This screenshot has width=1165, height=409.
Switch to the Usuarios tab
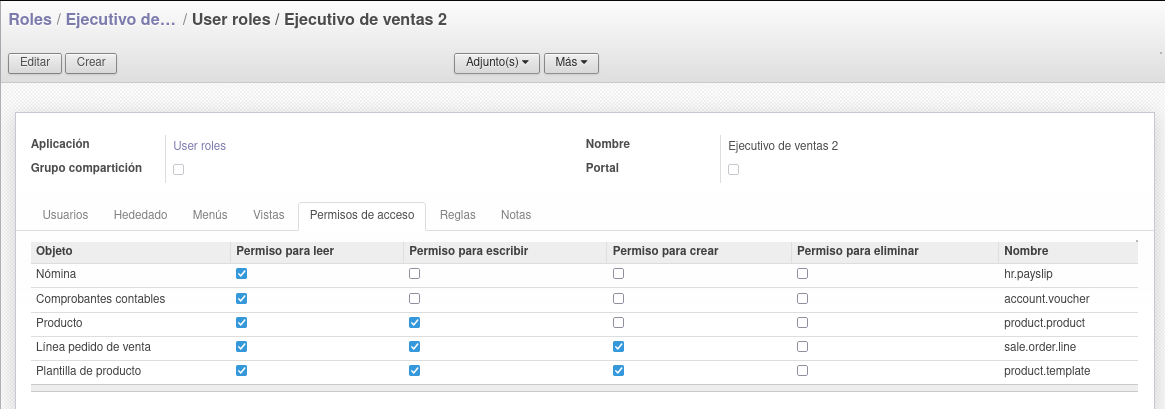(x=65, y=215)
